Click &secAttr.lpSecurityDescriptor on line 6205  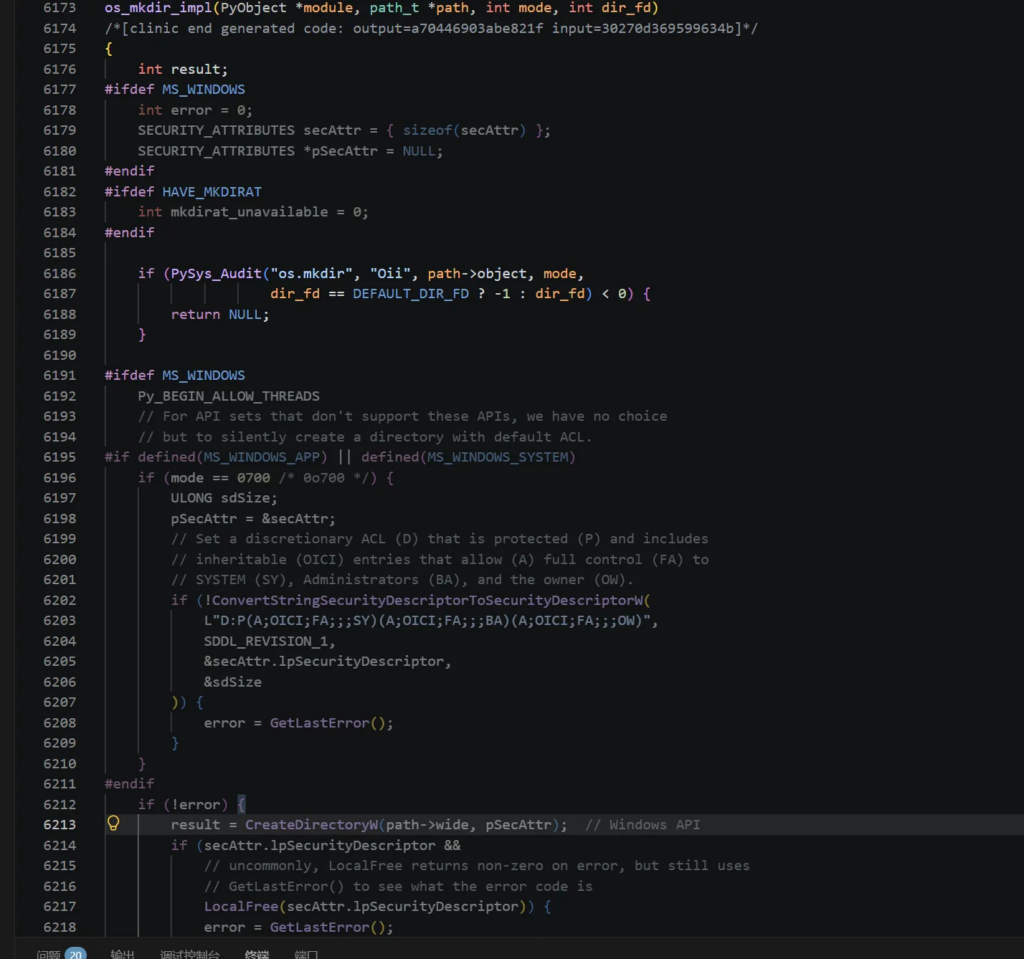point(323,661)
